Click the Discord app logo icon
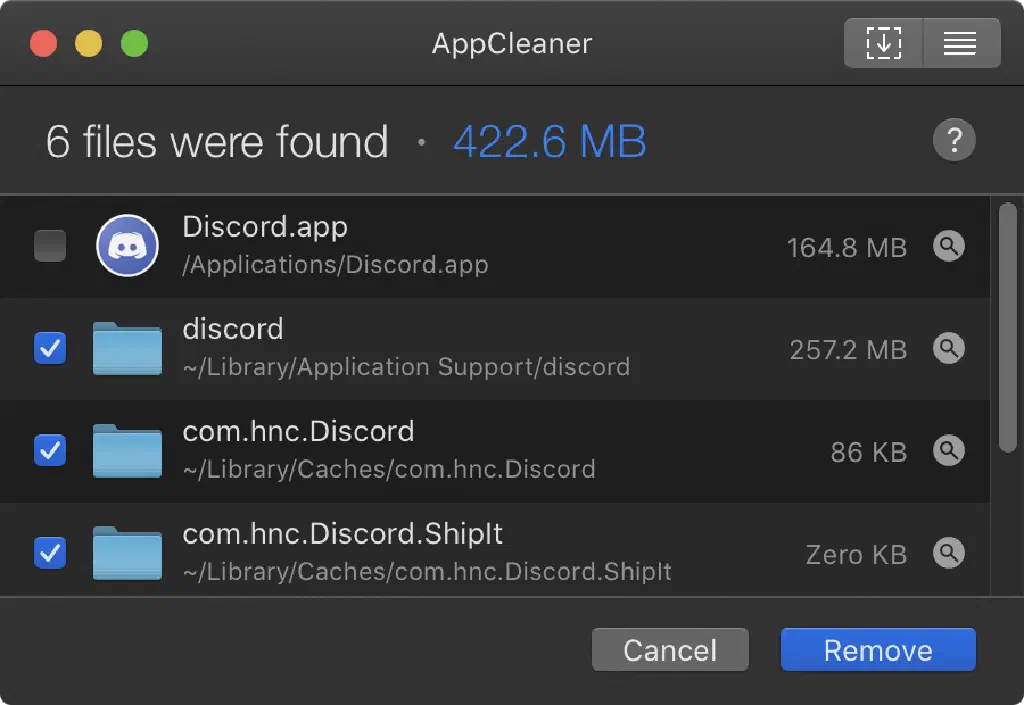This screenshot has width=1024, height=705. tap(128, 246)
